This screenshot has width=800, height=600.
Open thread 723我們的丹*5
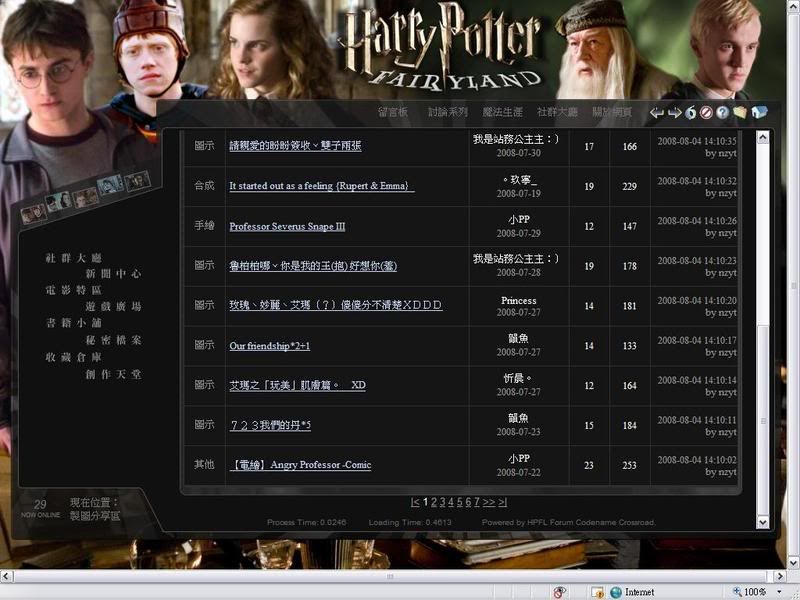click(270, 425)
